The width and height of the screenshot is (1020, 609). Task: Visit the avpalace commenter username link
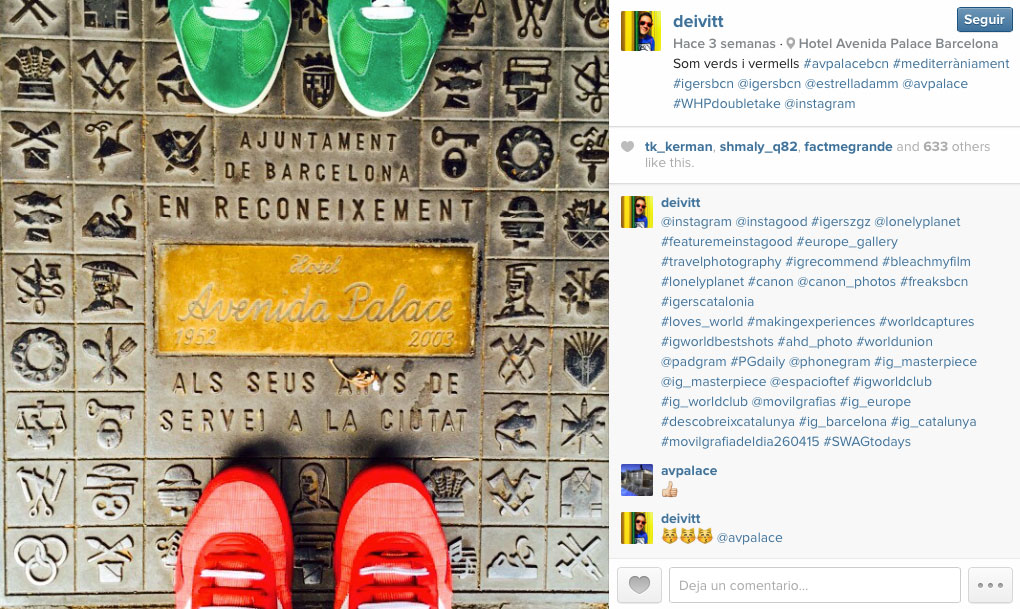point(689,470)
